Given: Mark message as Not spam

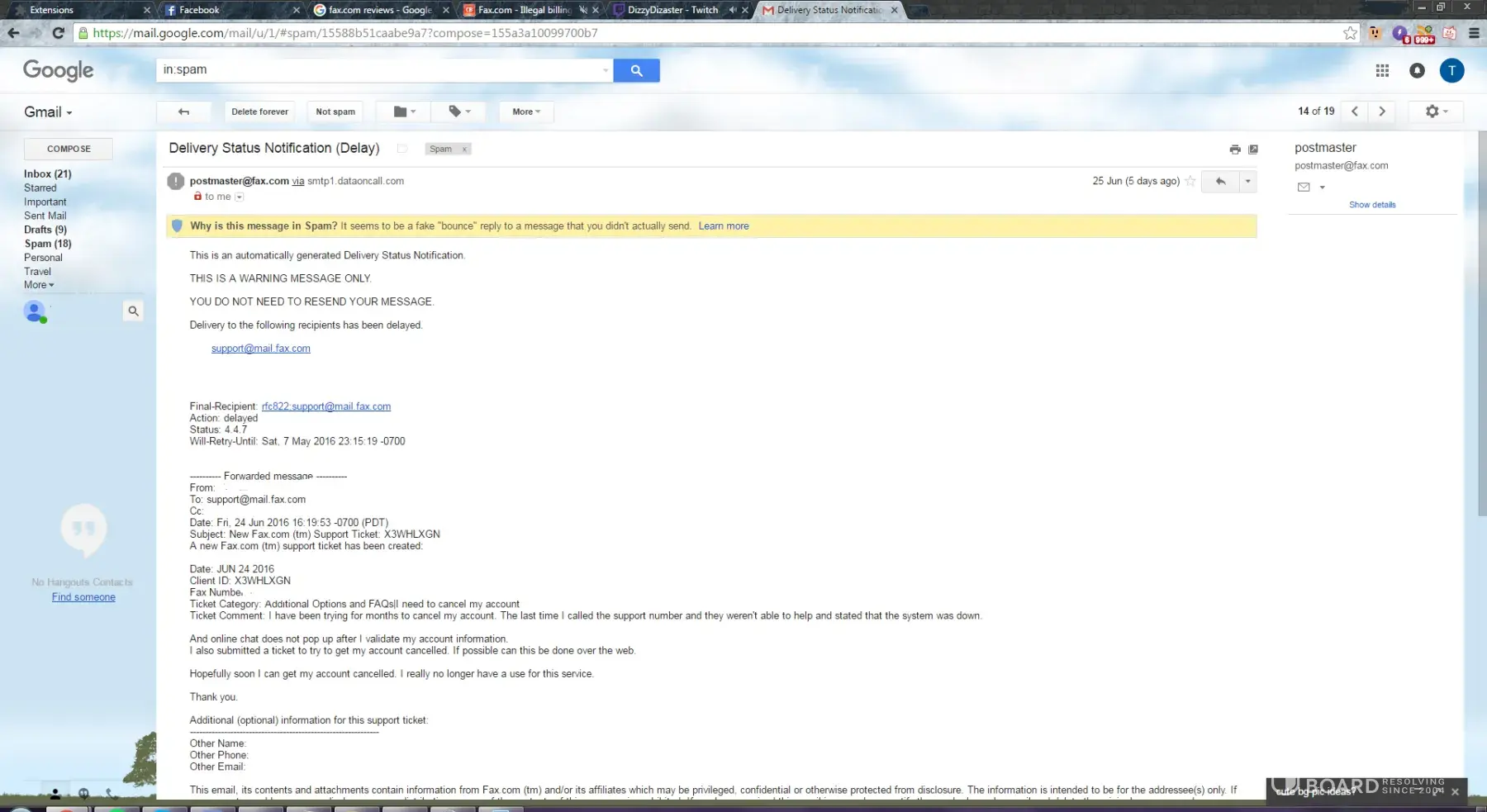Looking at the screenshot, I should coord(335,112).
